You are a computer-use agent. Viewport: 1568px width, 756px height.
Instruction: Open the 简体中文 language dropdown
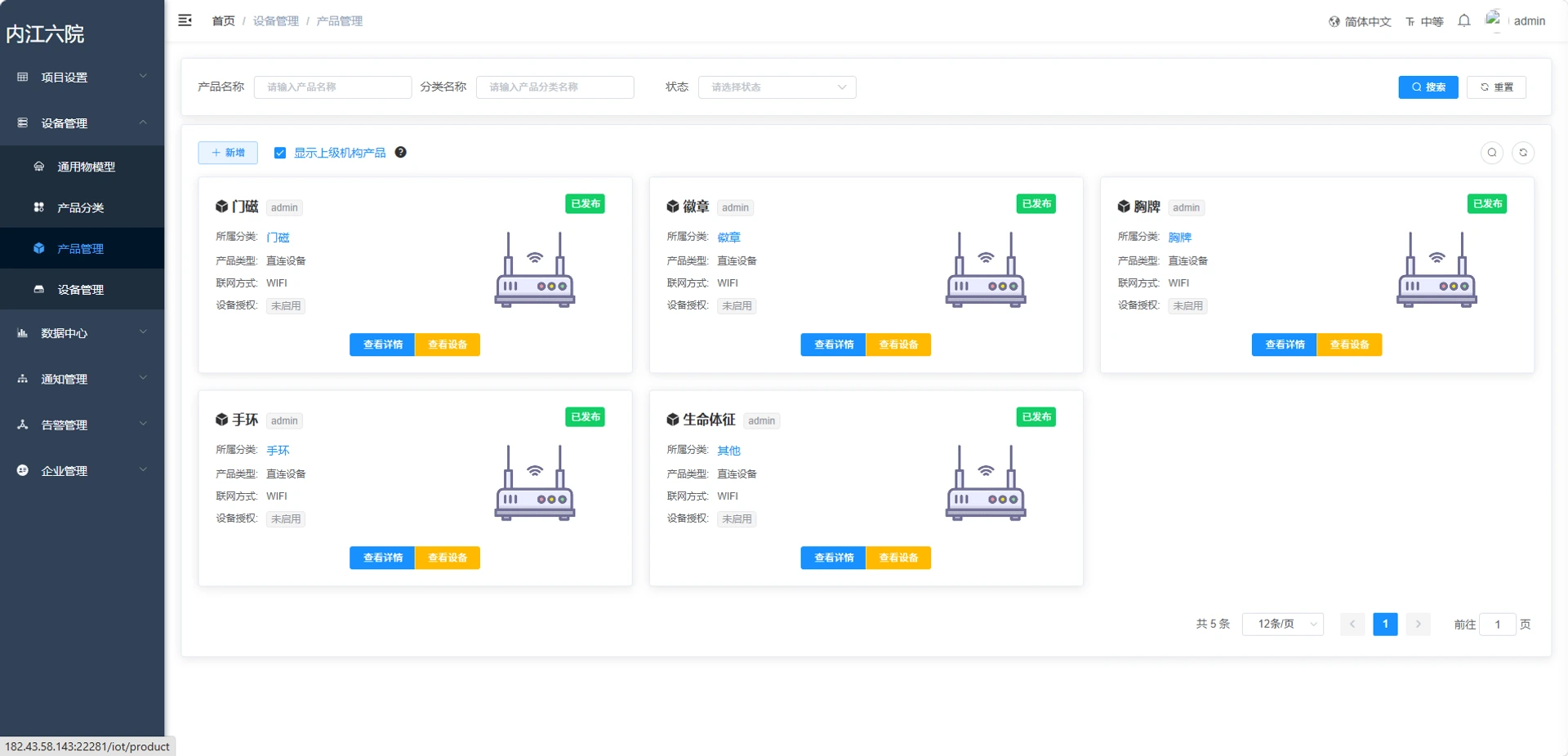pyautogui.click(x=1360, y=22)
